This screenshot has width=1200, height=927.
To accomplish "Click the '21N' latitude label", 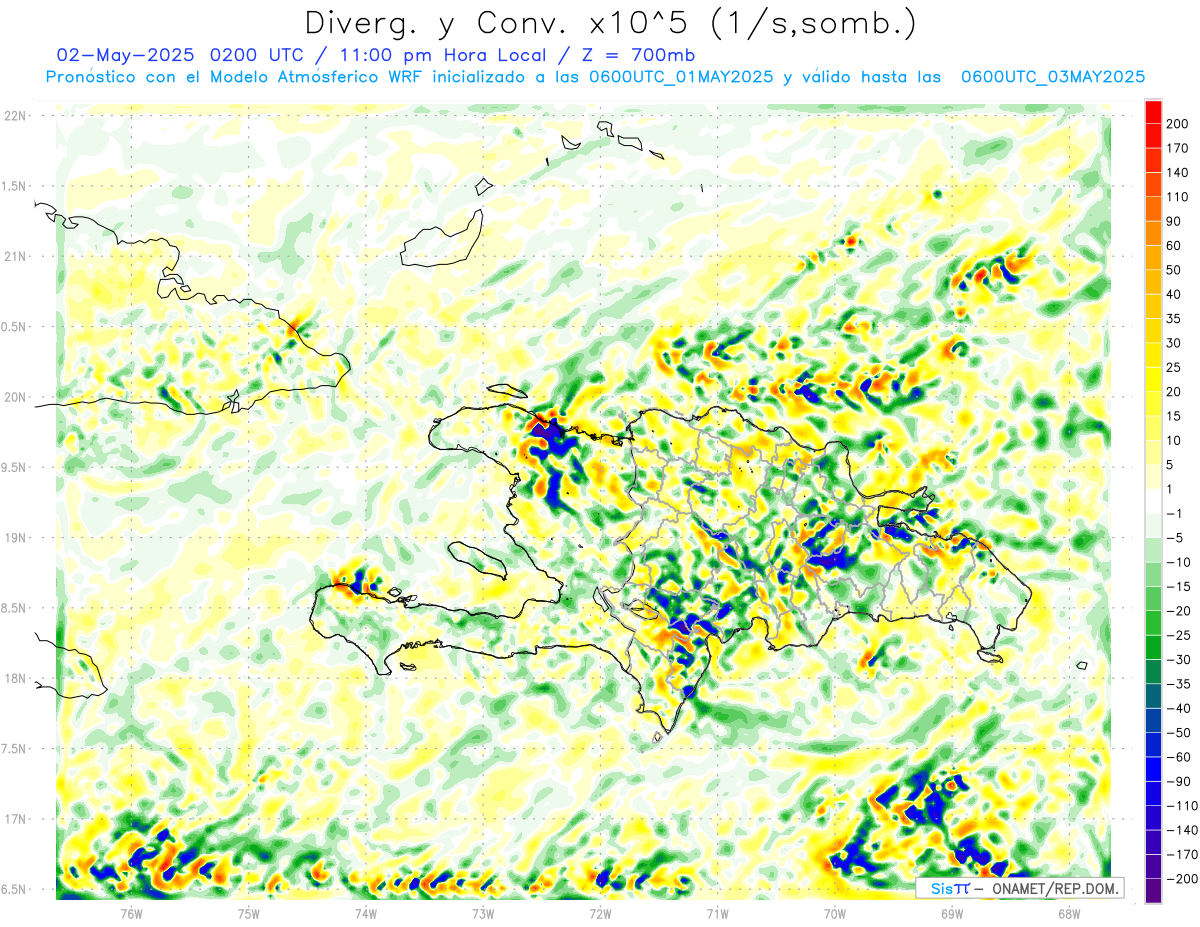I will [15, 256].
